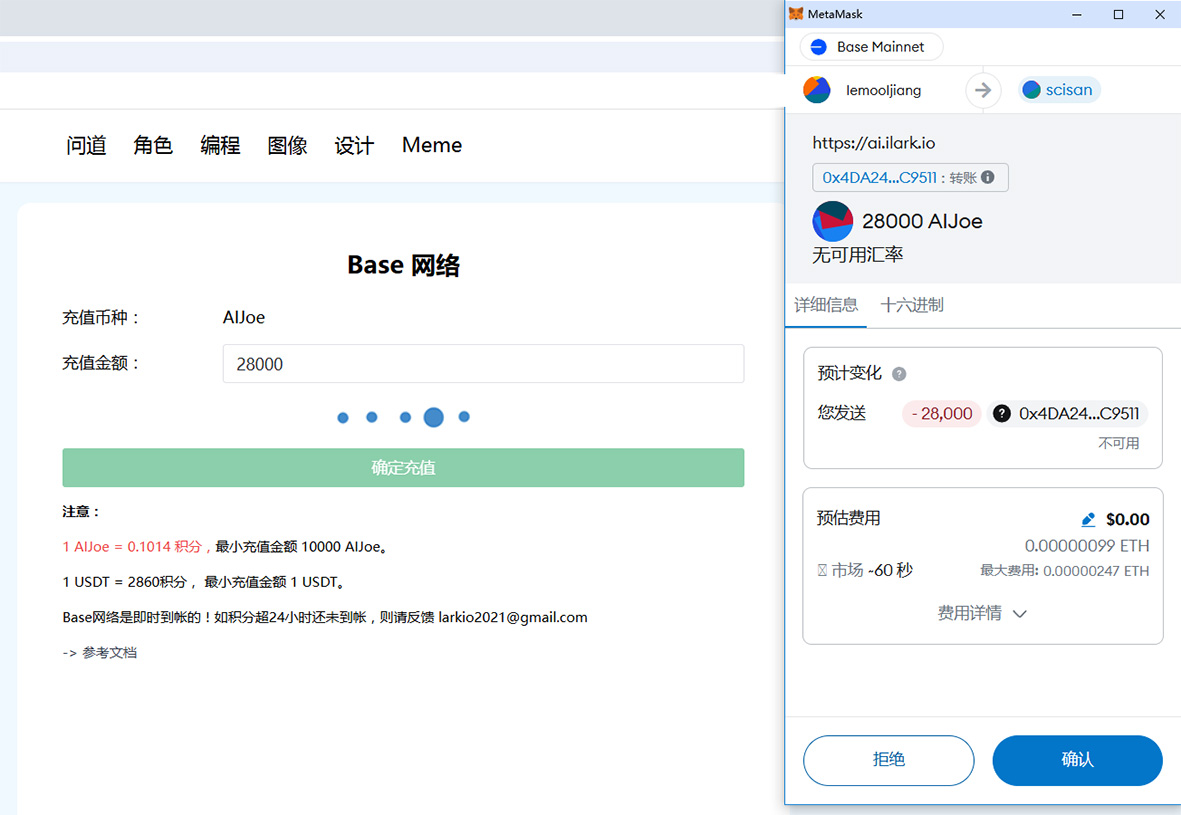Click the AIJoe token logo icon

click(x=832, y=221)
